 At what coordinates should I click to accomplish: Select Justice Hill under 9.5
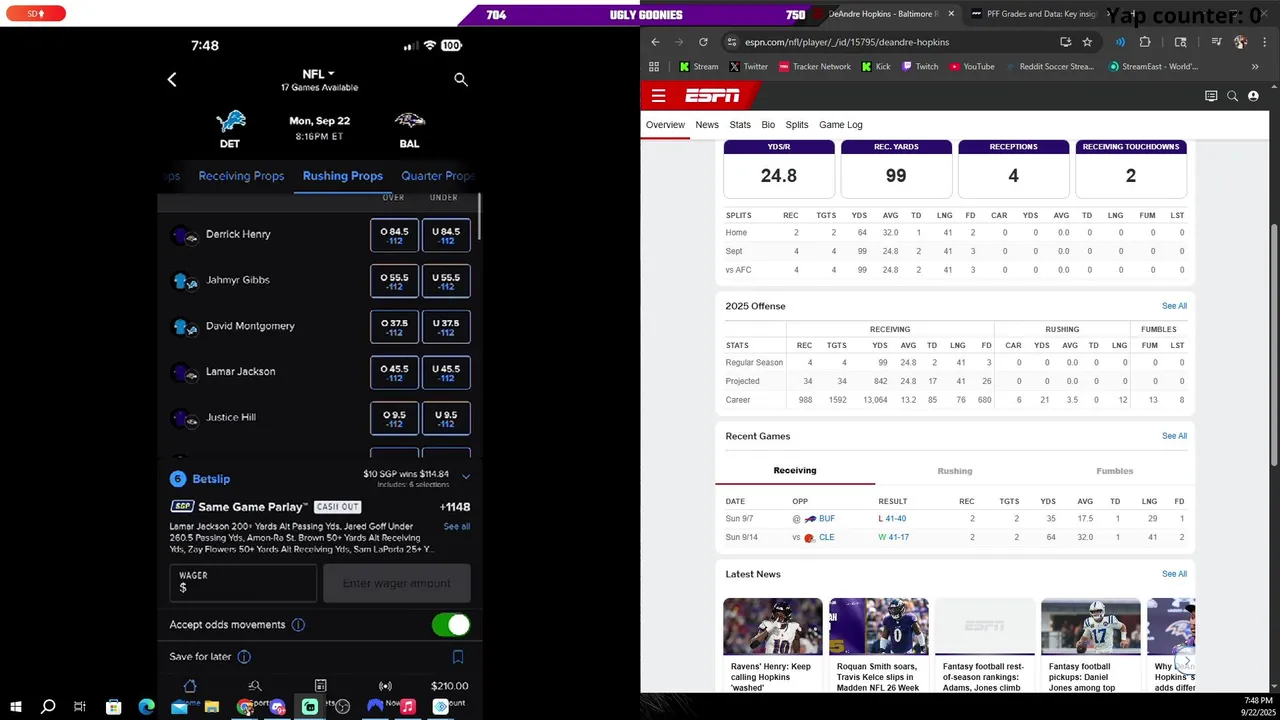click(x=446, y=419)
